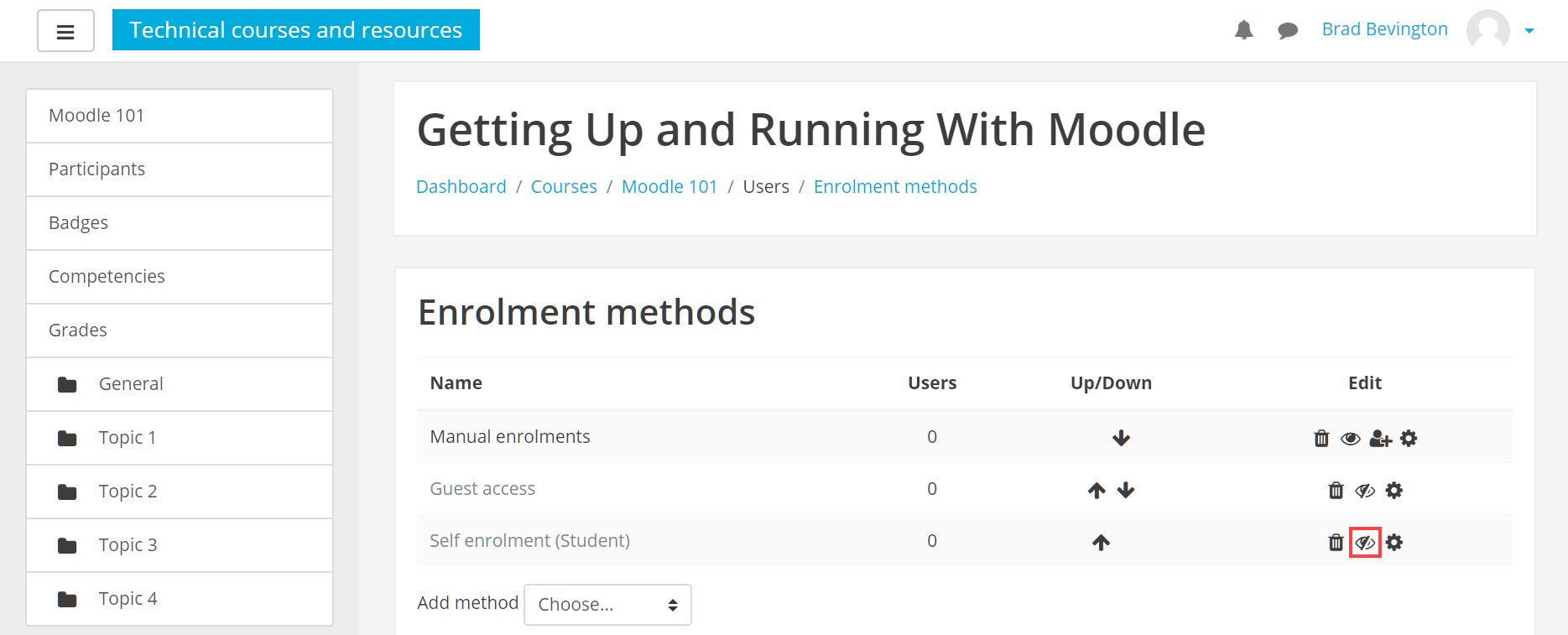Open Moodle 101 in sidebar
Viewport: 1568px width, 635px height.
tap(180, 116)
